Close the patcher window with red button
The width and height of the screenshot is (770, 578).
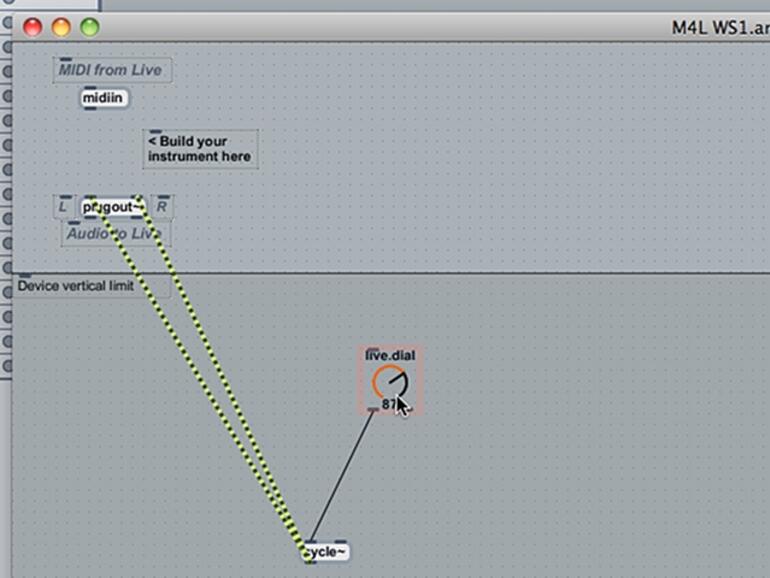pos(32,27)
